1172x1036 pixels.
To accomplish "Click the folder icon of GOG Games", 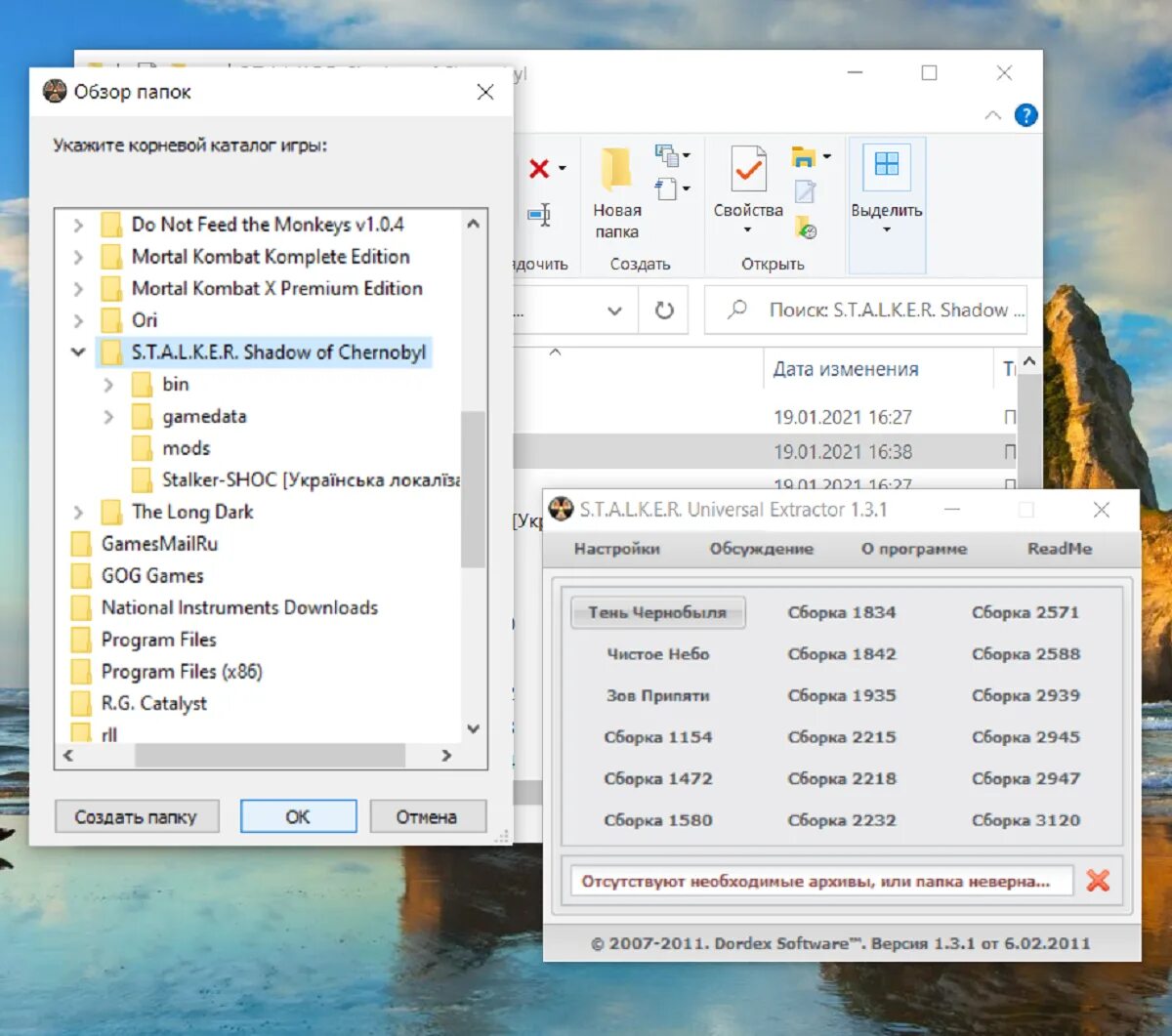I will (x=82, y=576).
